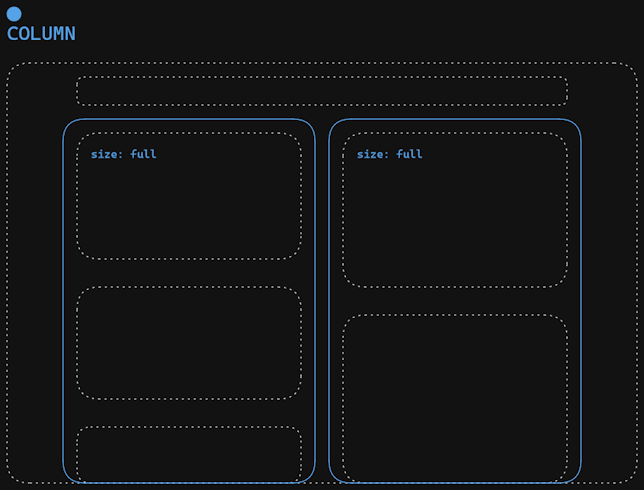Select the bottom dashed box in right column
This screenshot has height=490, width=644.
[454, 398]
